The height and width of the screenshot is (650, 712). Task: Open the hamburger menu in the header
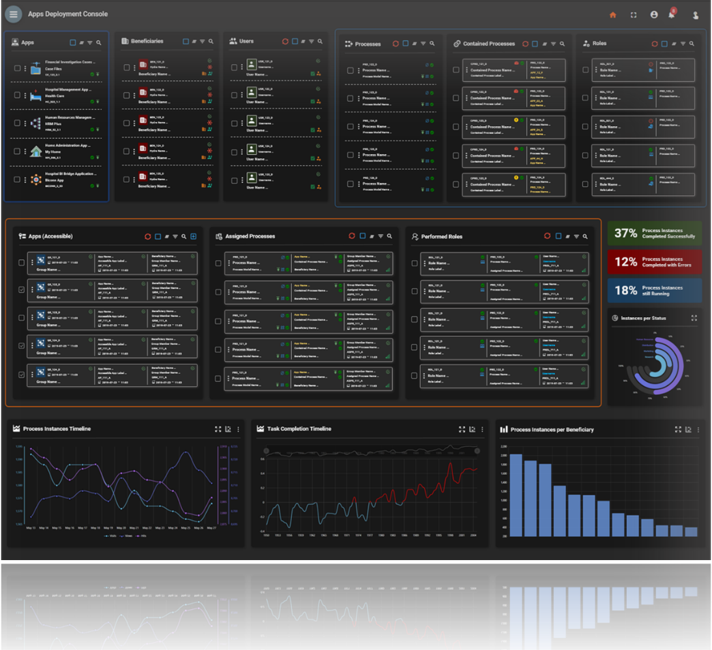(x=14, y=15)
